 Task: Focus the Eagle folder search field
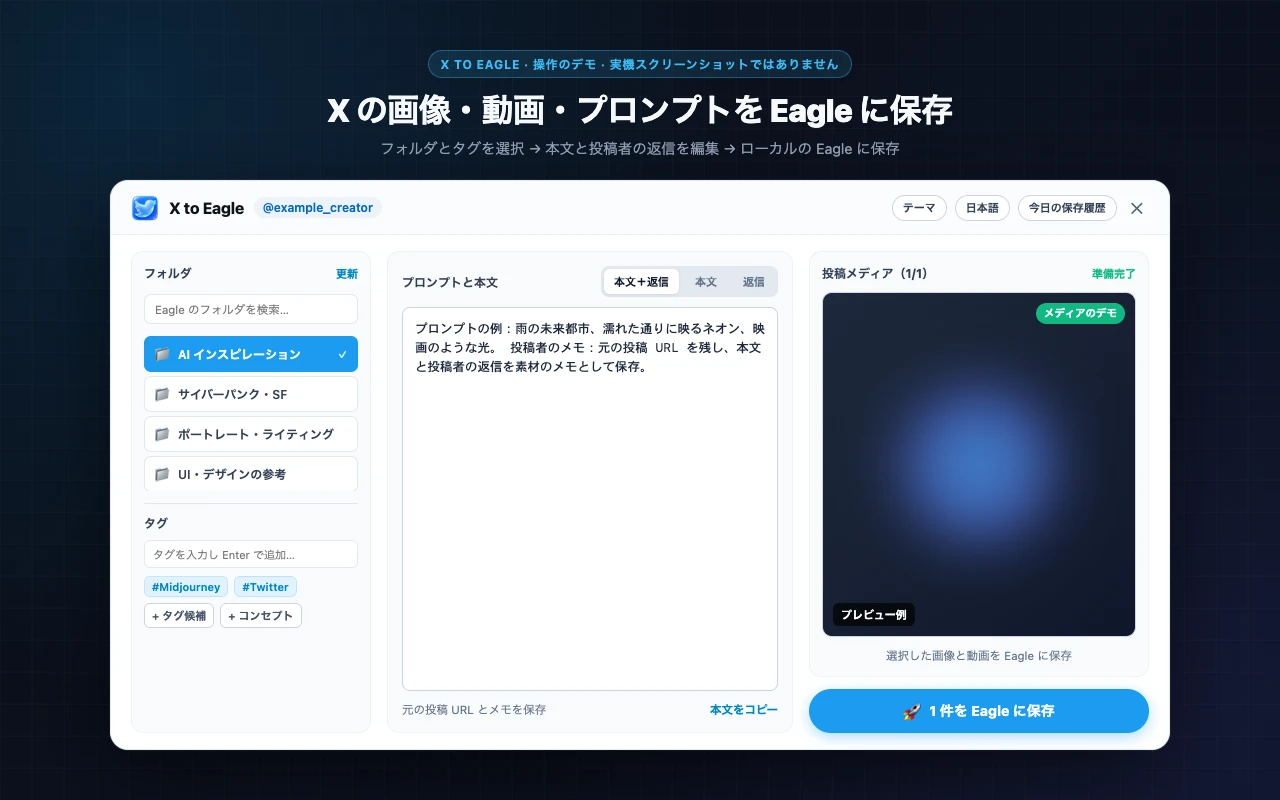point(251,309)
